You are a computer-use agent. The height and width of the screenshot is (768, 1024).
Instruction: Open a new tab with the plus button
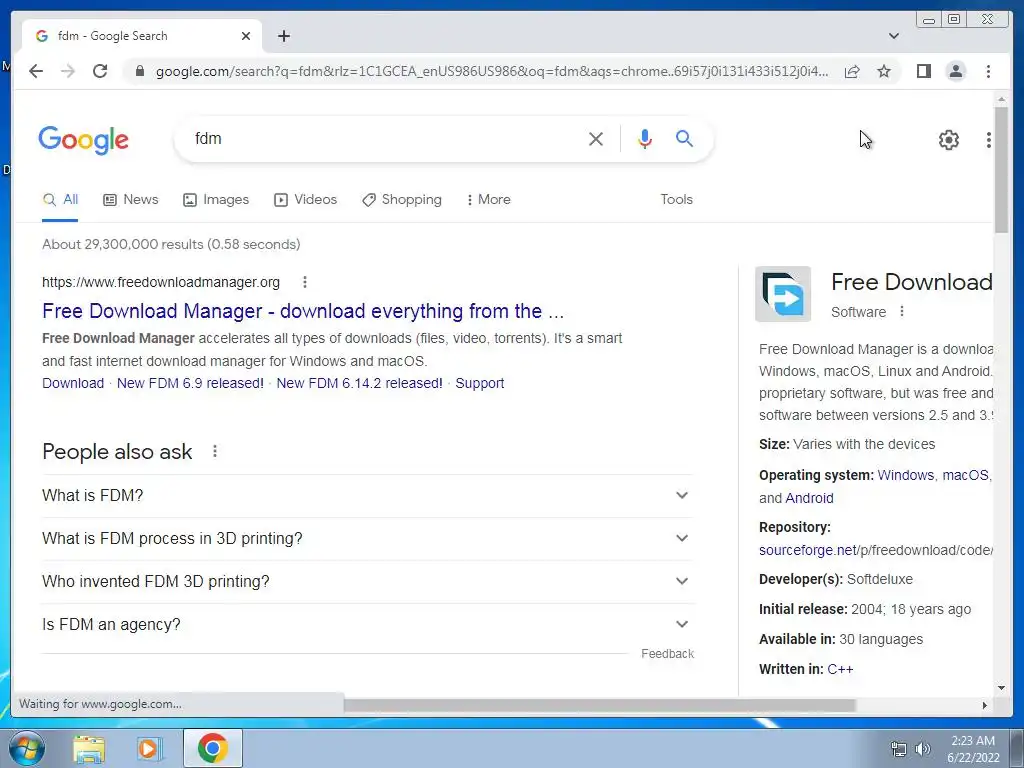pyautogui.click(x=283, y=36)
